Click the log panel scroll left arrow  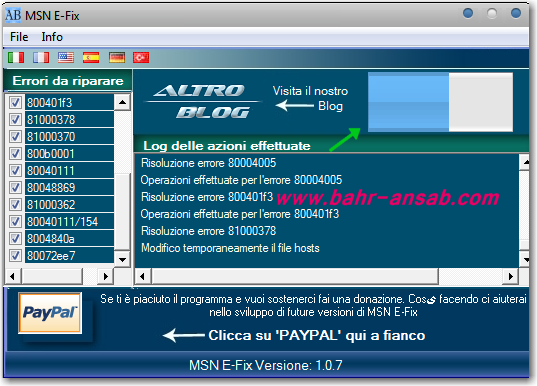click(142, 276)
